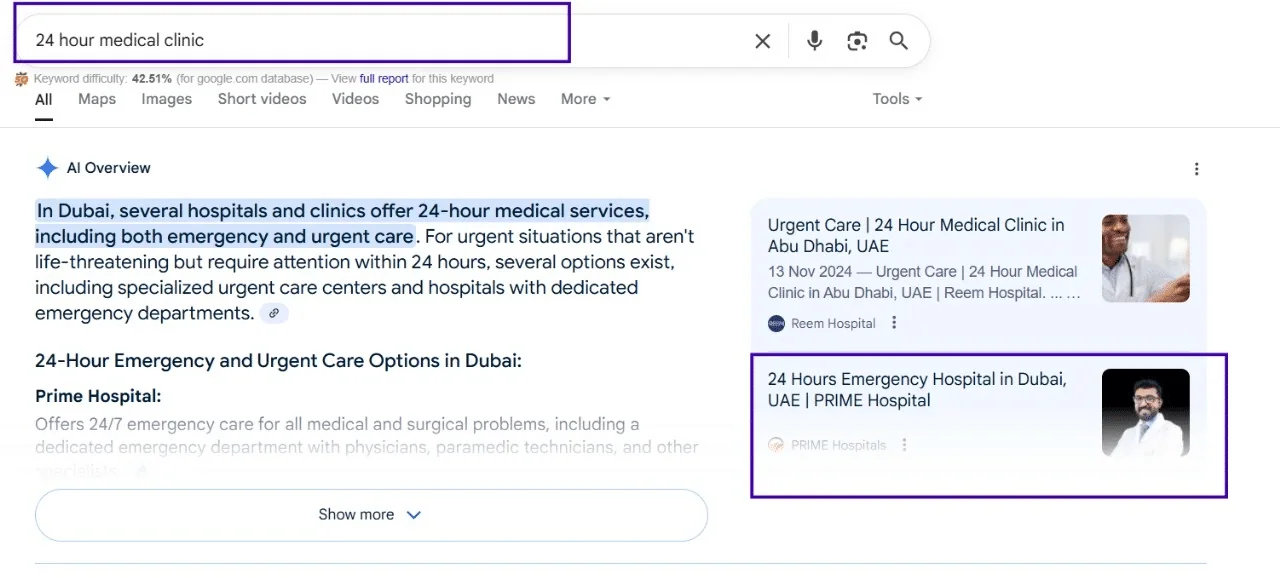This screenshot has width=1280, height=579.
Task: Open the Urgent Care Abu Dhabi result
Action: (x=915, y=235)
